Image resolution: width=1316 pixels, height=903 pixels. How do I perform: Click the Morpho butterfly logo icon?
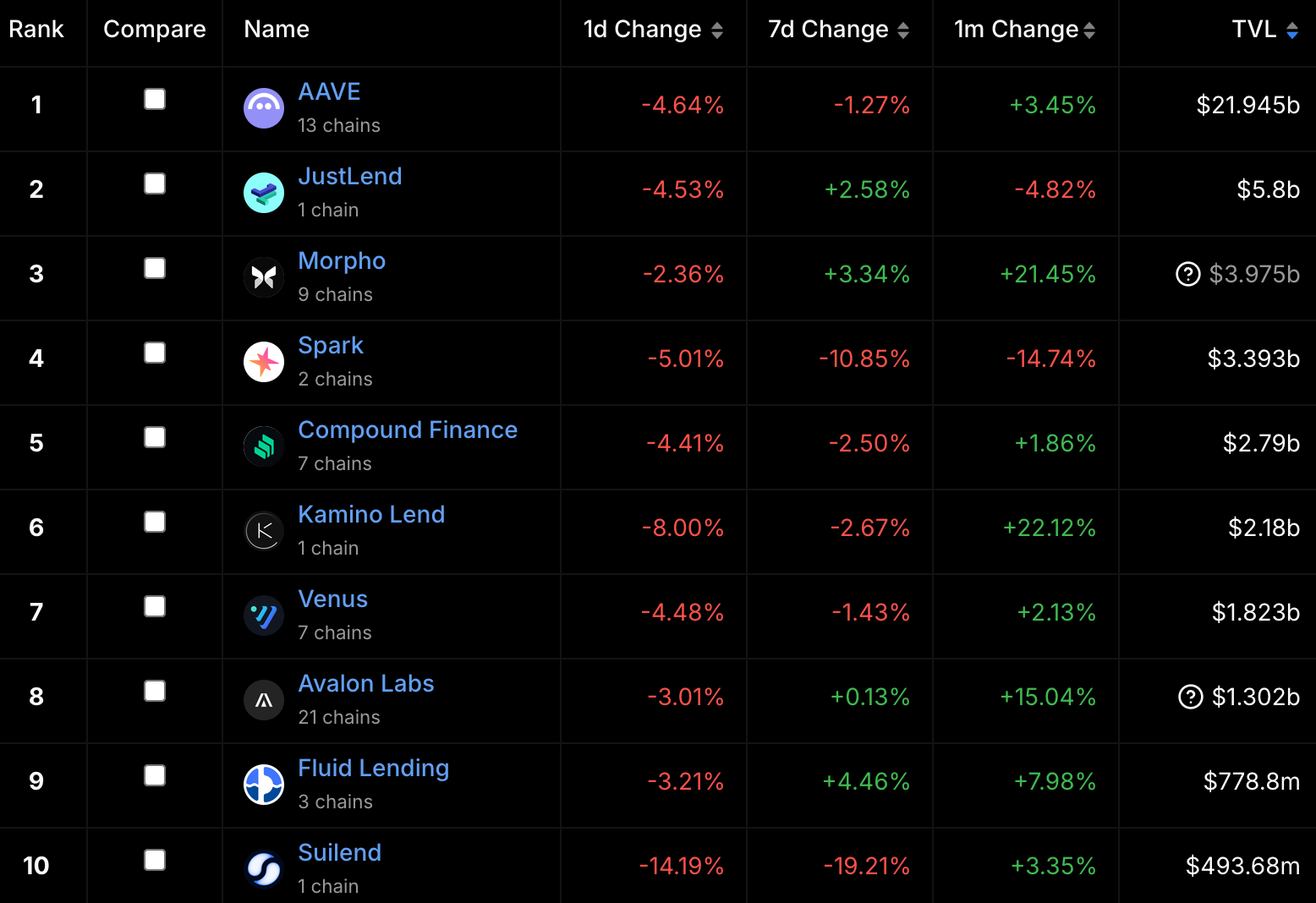264,277
